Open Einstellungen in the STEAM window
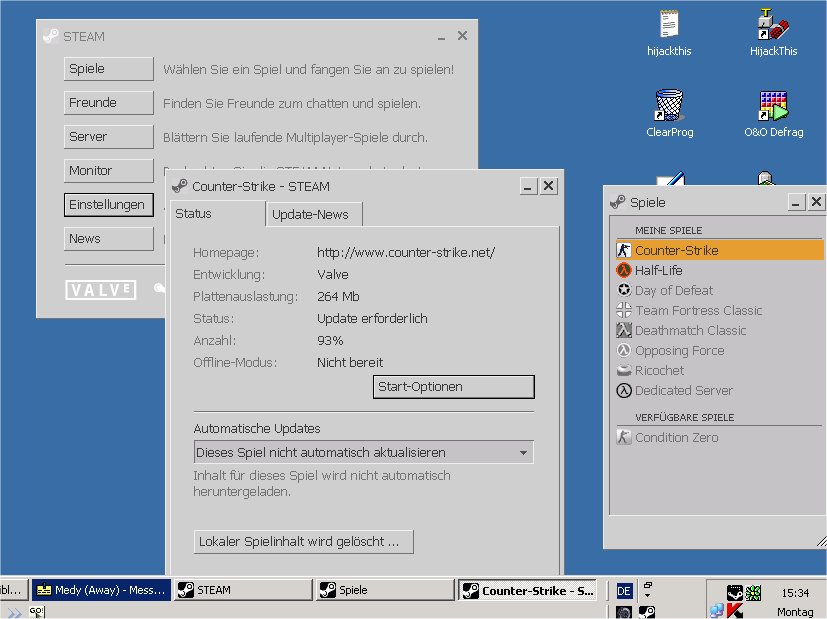The height and width of the screenshot is (619, 827). [x=109, y=205]
